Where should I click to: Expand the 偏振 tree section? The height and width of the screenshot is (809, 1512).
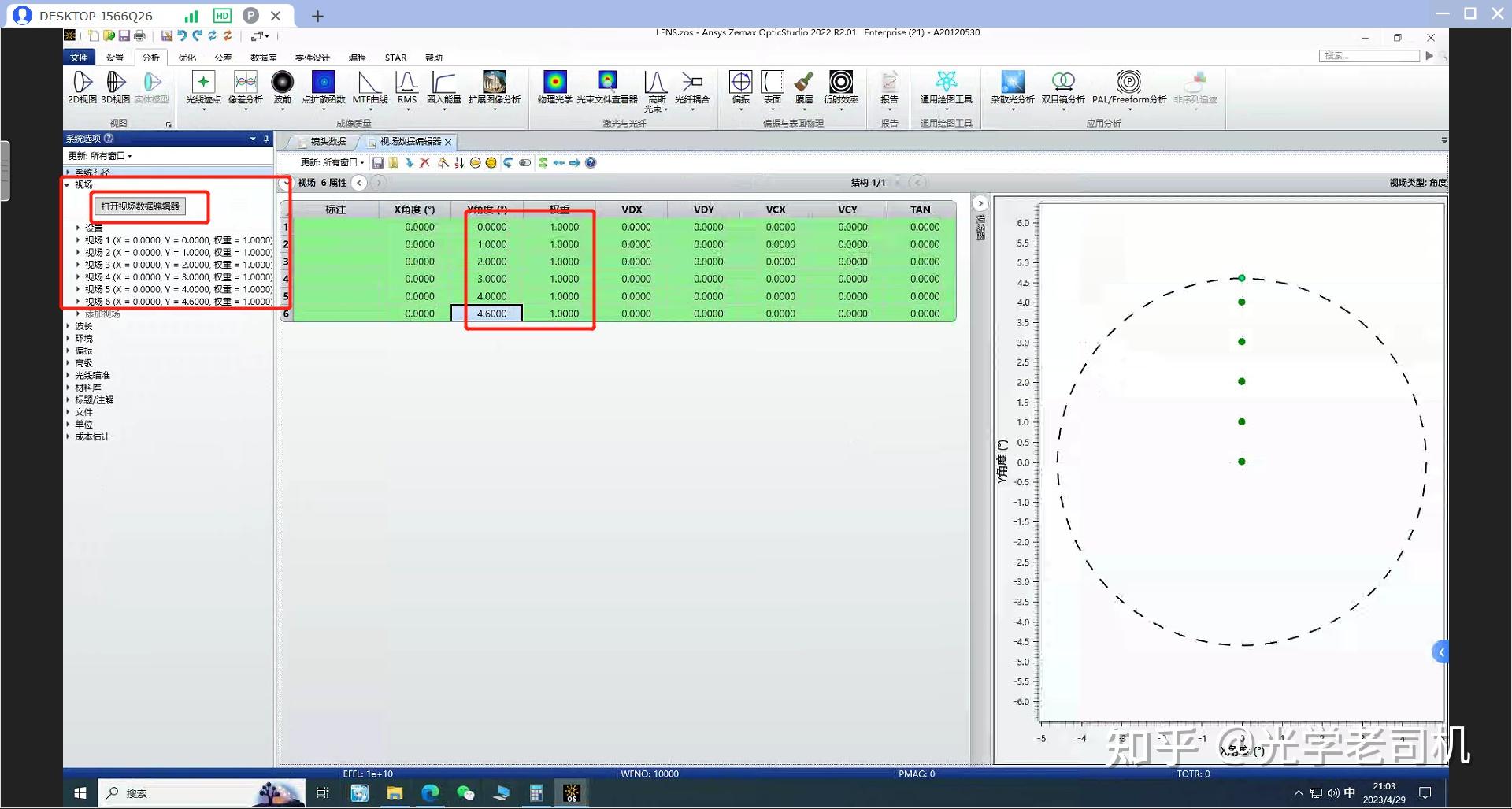(67, 351)
